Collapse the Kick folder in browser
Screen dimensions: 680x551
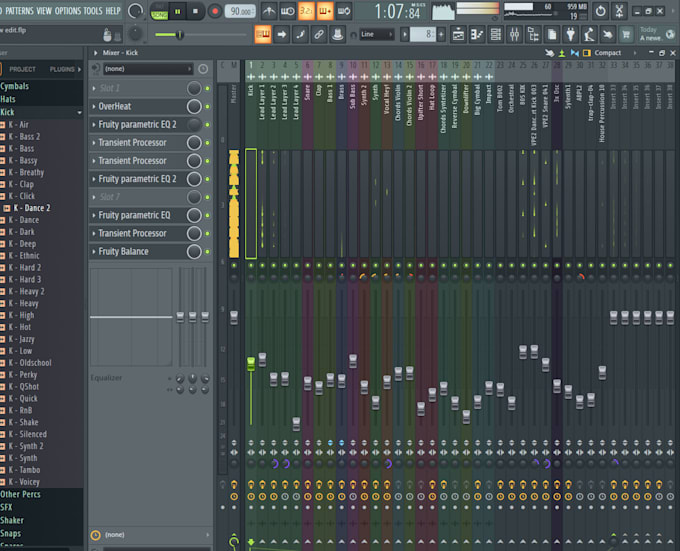pos(79,113)
